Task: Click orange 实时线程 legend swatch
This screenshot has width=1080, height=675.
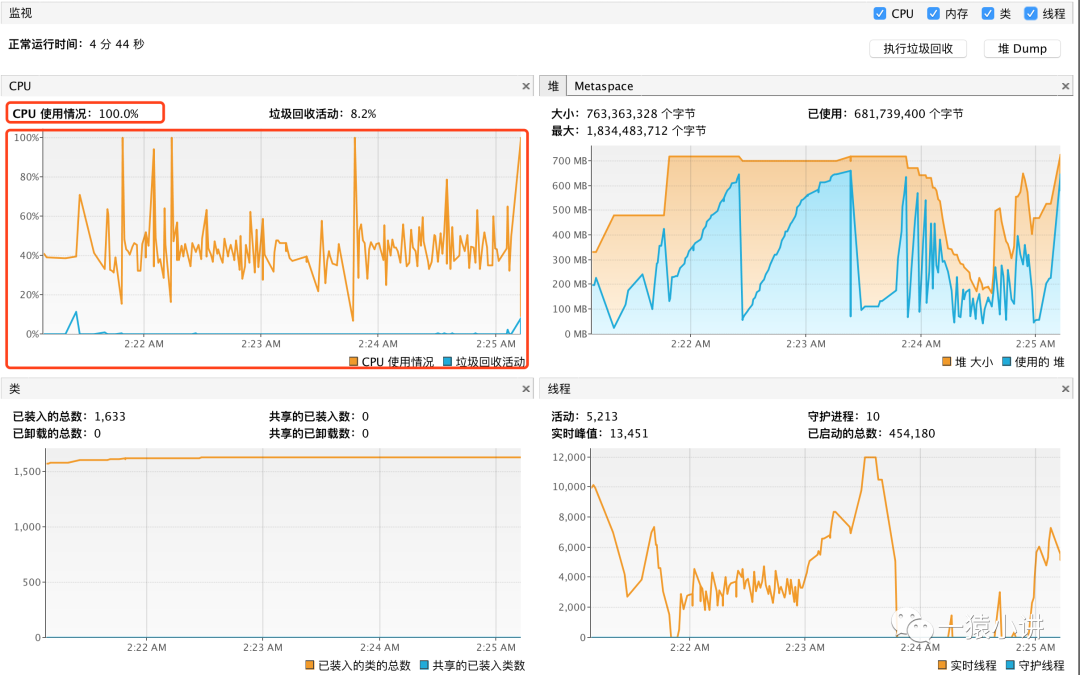Action: tap(942, 665)
